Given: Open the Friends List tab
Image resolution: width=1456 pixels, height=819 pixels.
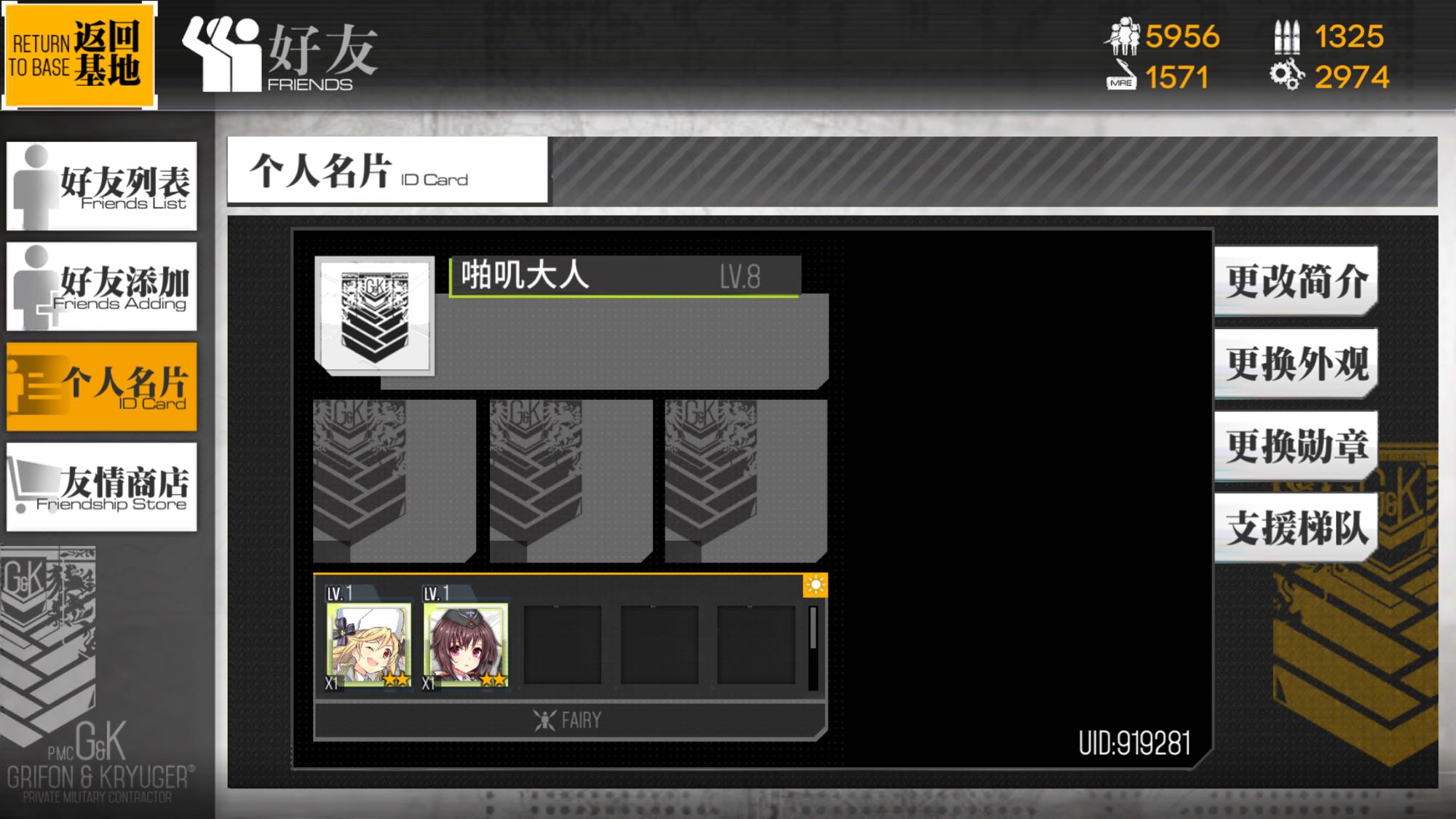Looking at the screenshot, I should tap(102, 186).
